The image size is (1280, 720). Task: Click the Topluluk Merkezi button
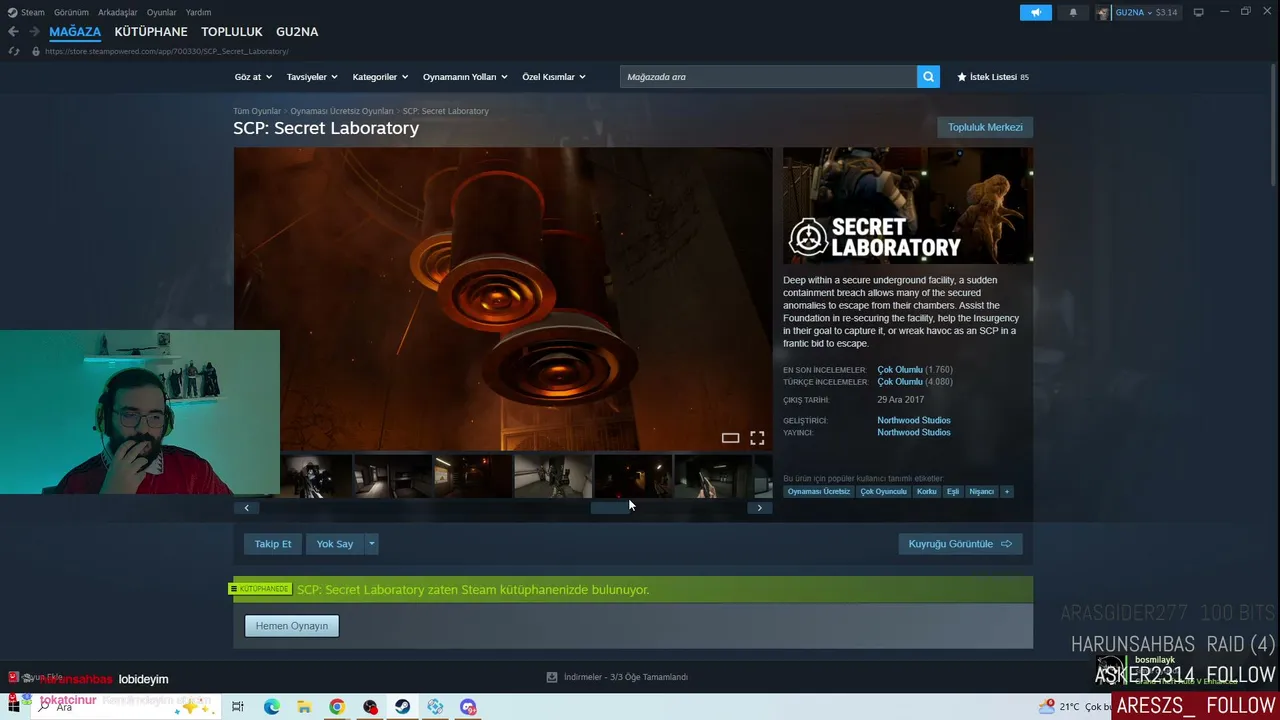(x=985, y=127)
